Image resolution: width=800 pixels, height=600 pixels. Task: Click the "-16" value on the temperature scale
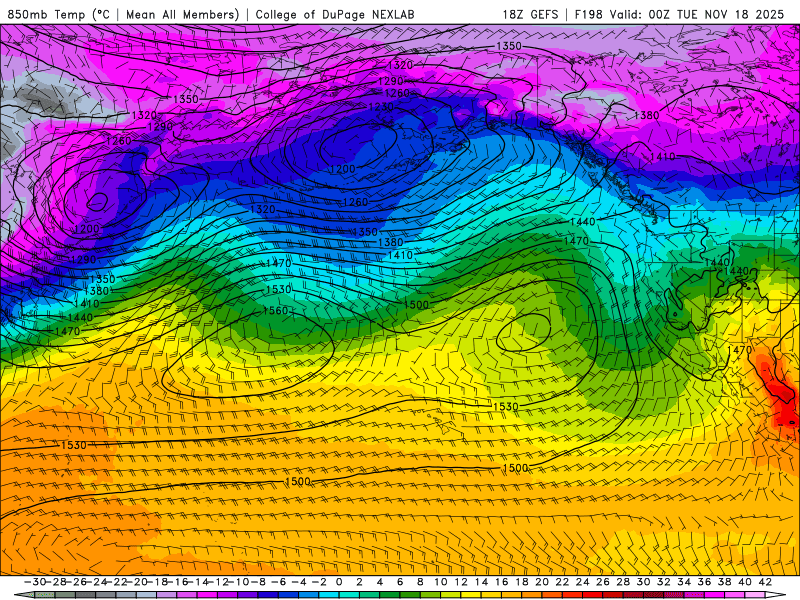177,582
